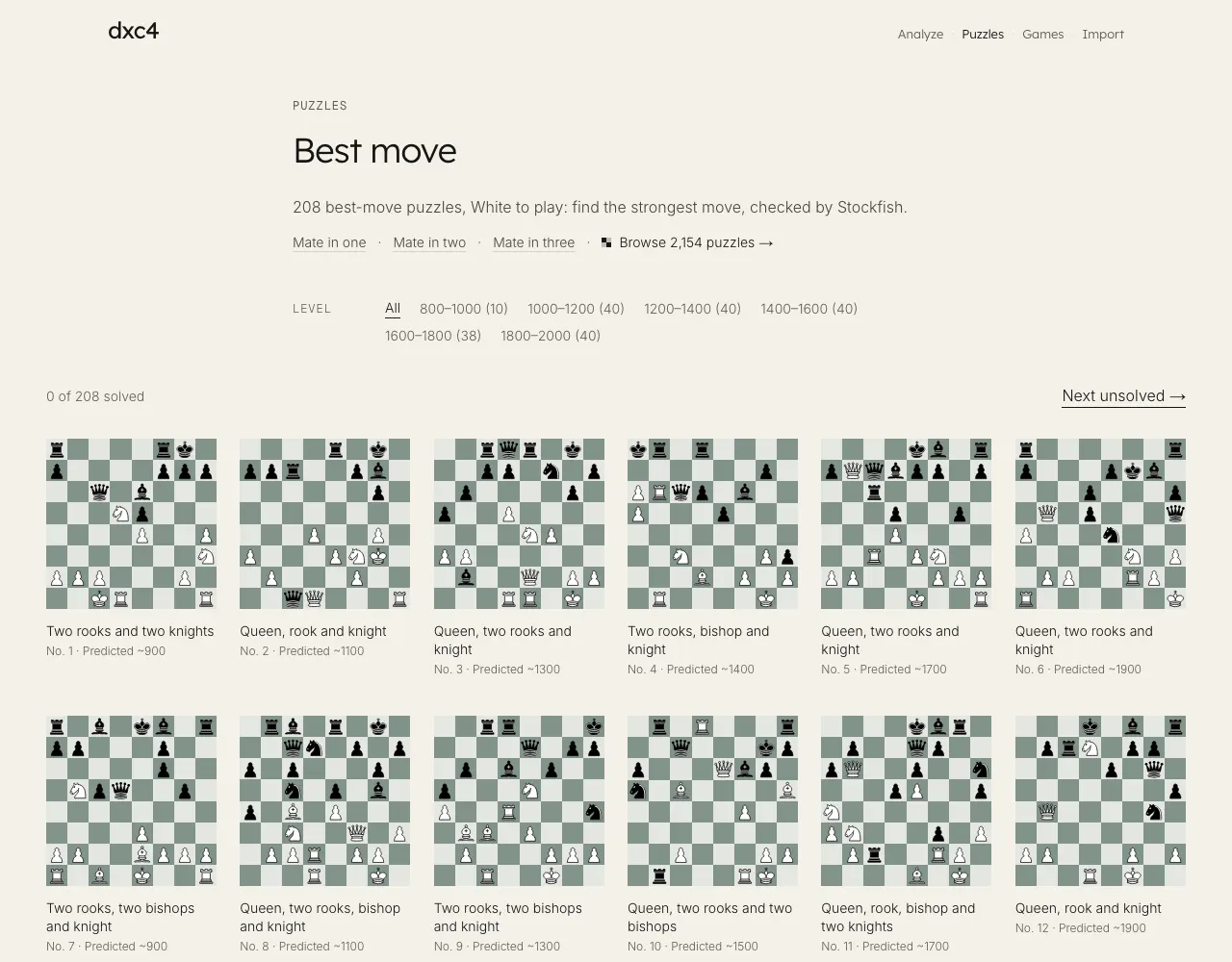Viewport: 1232px width, 962px height.
Task: Filter by level 1600–1800
Action: [433, 336]
